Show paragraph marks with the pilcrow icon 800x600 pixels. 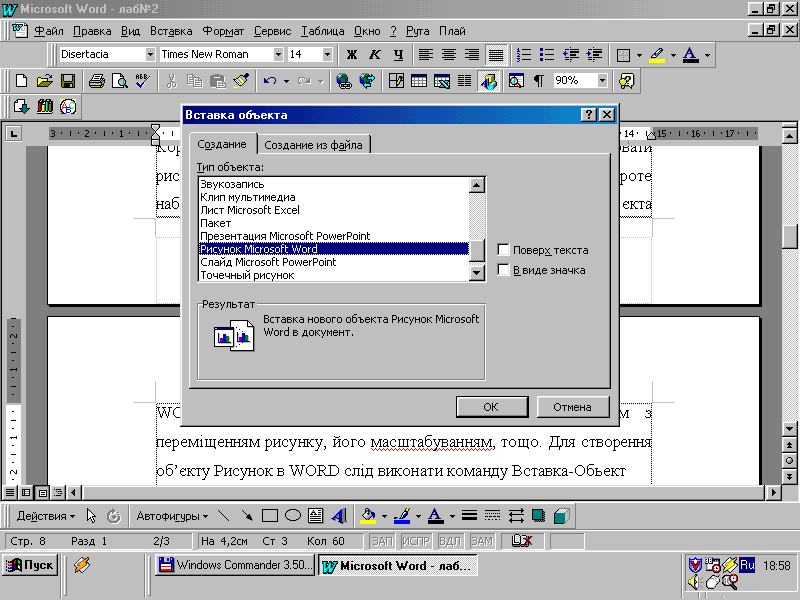539,81
